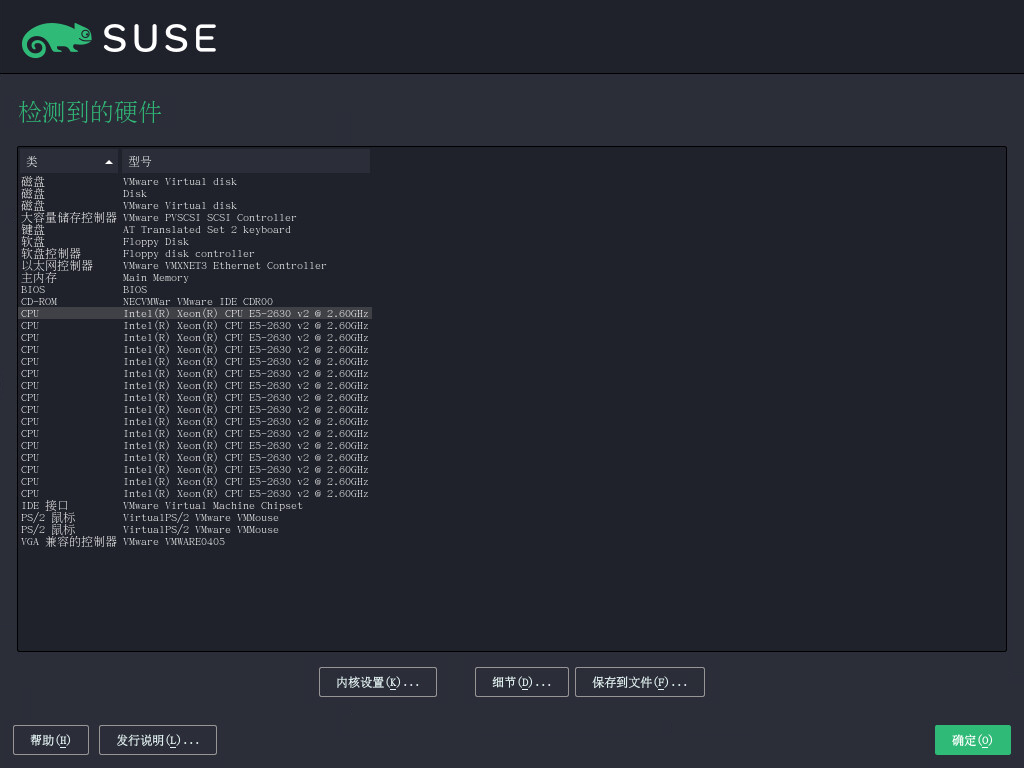Click the 软盘控制器 class cell

point(51,254)
